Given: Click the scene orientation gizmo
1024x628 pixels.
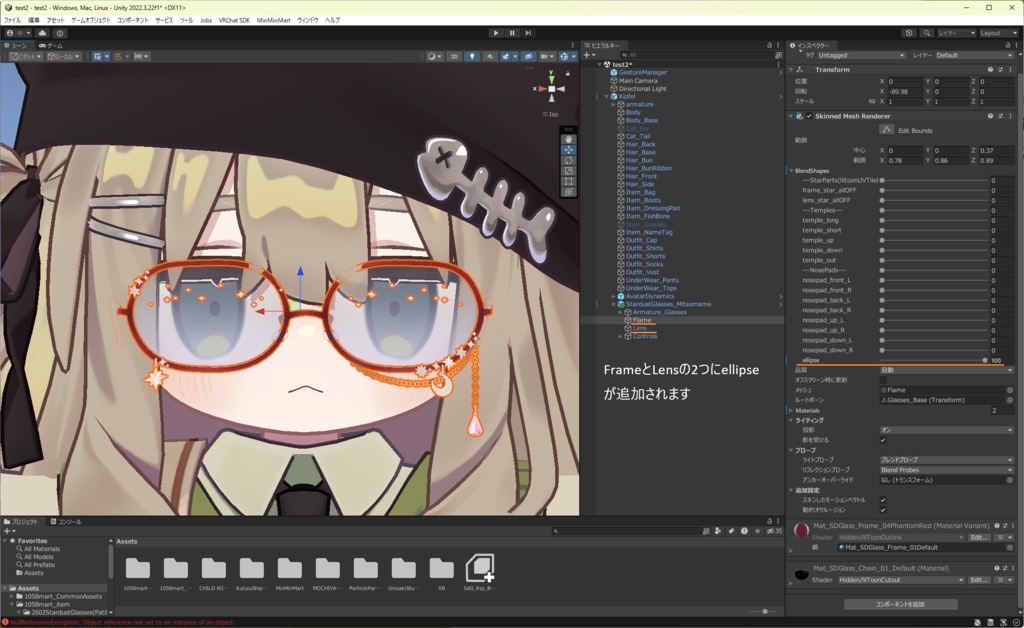Looking at the screenshot, I should (x=552, y=89).
